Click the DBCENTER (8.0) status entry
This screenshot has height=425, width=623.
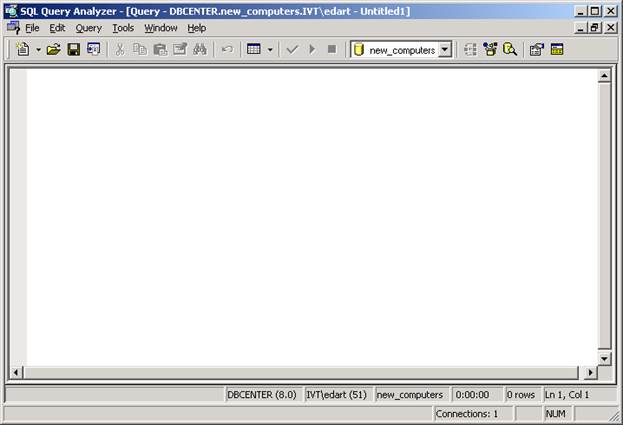tap(262, 395)
